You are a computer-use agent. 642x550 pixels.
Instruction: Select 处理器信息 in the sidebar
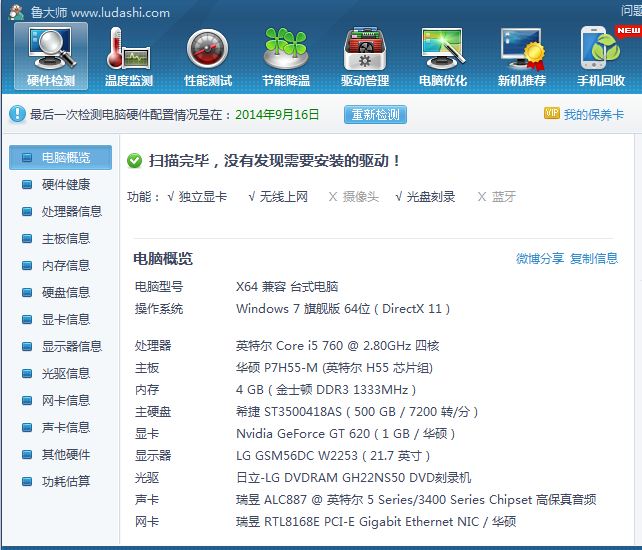[71, 212]
